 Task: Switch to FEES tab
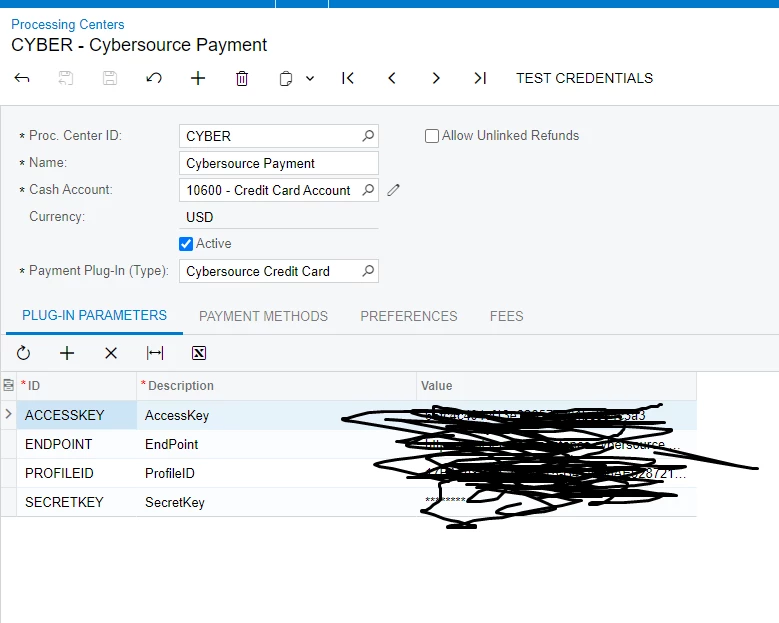(506, 316)
